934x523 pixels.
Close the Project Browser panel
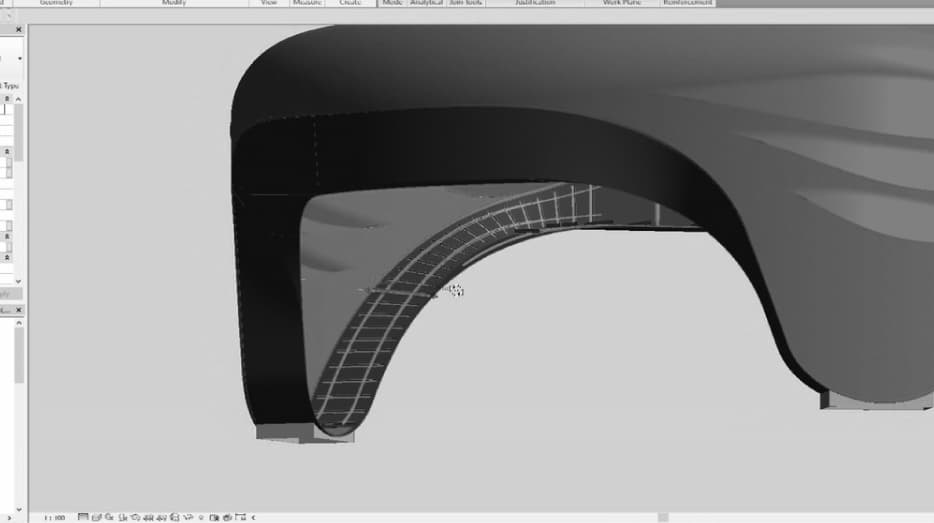coord(18,310)
